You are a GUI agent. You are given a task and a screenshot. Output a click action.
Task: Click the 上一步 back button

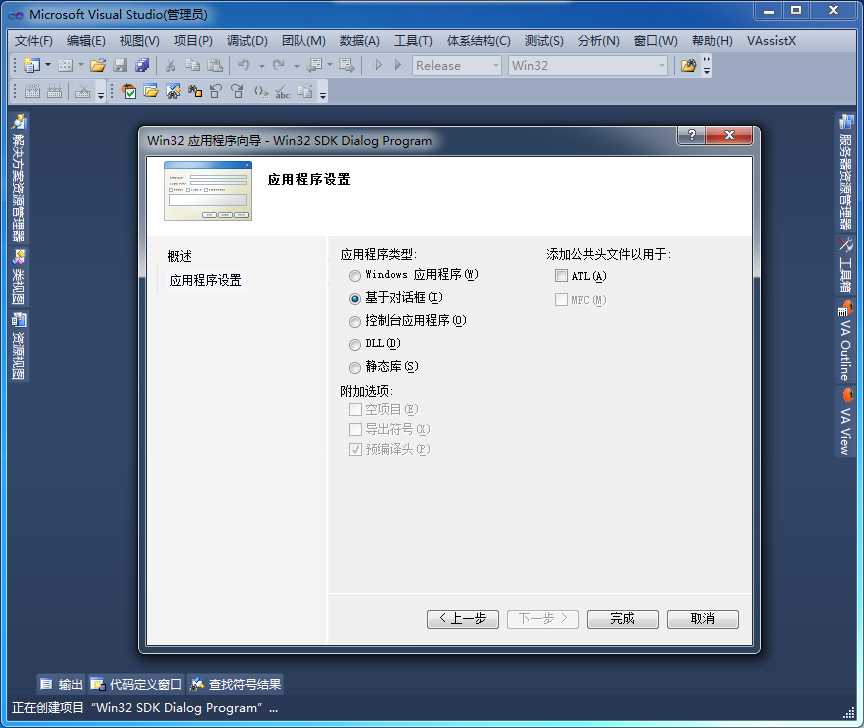(463, 619)
